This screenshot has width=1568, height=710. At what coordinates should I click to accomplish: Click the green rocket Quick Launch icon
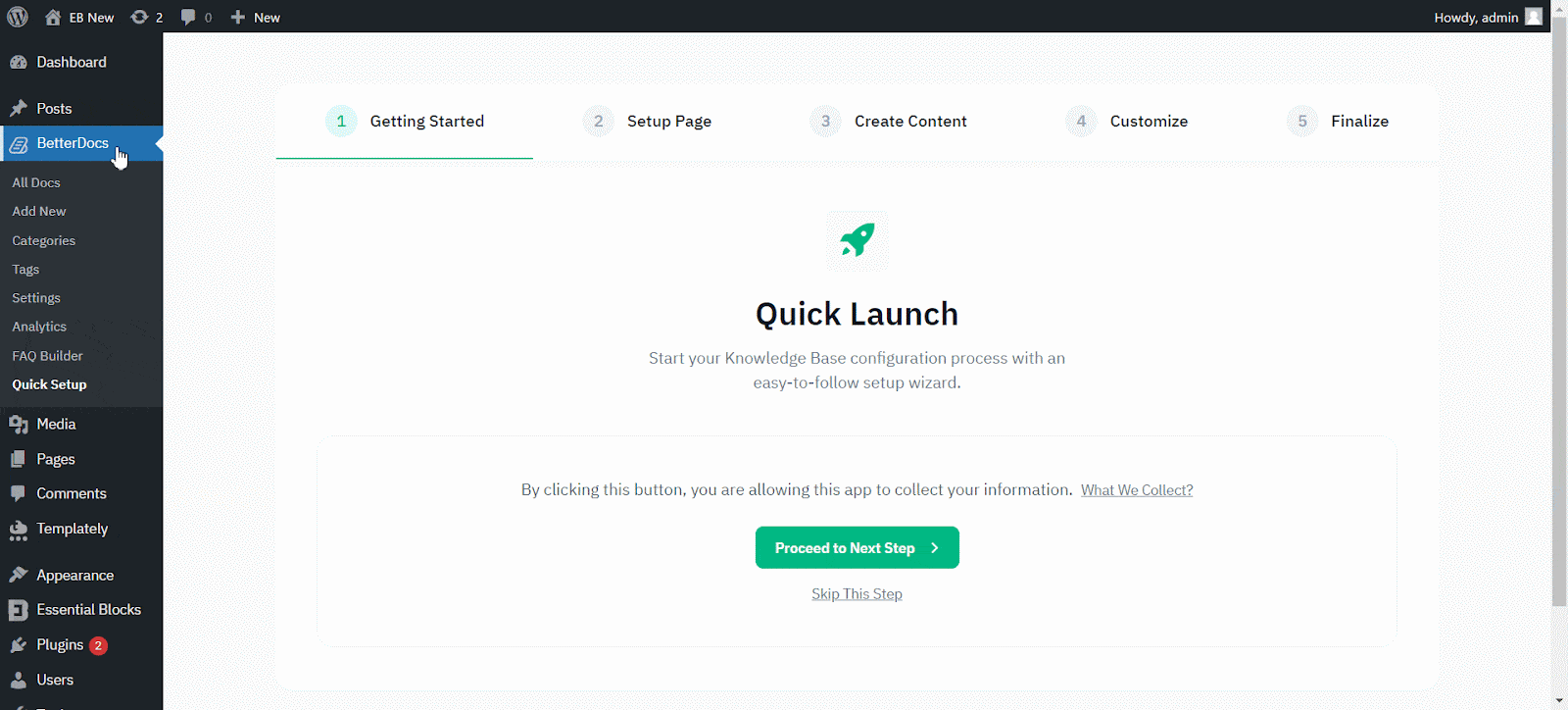(857, 240)
